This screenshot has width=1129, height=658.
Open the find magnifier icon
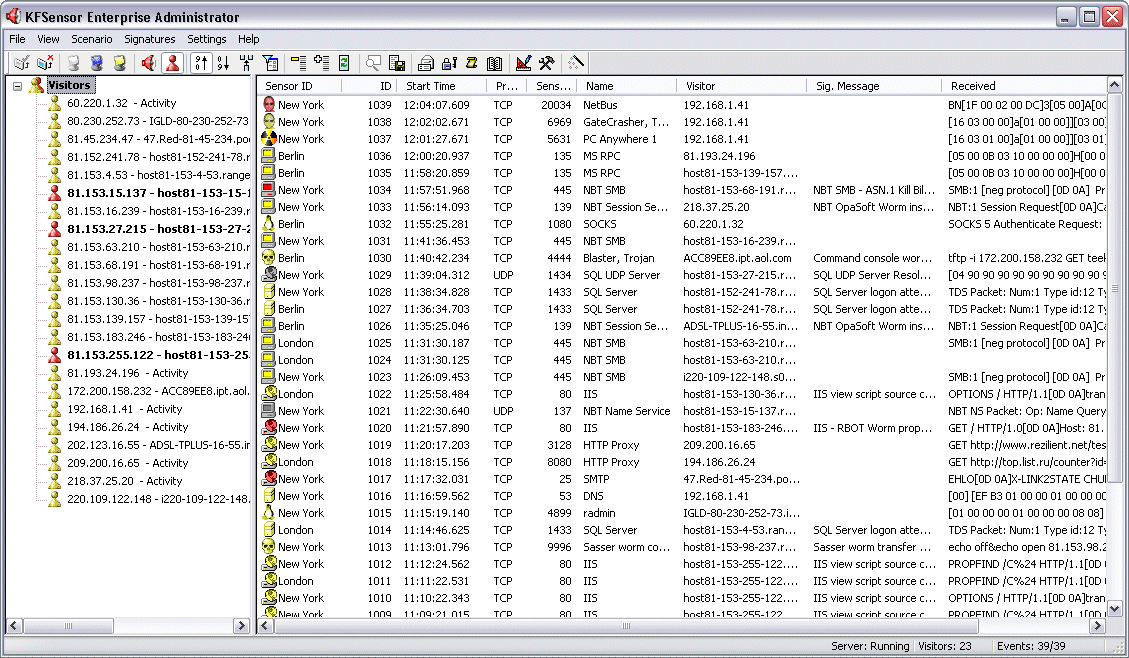pos(373,63)
